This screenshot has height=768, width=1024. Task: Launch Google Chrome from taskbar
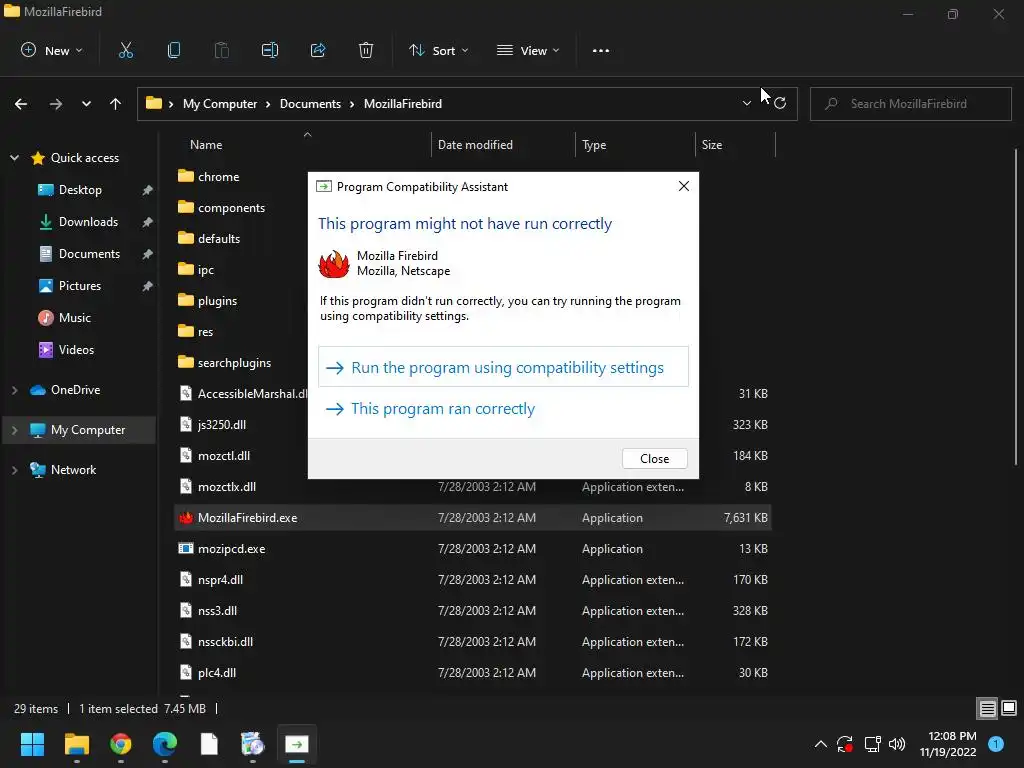tap(120, 744)
